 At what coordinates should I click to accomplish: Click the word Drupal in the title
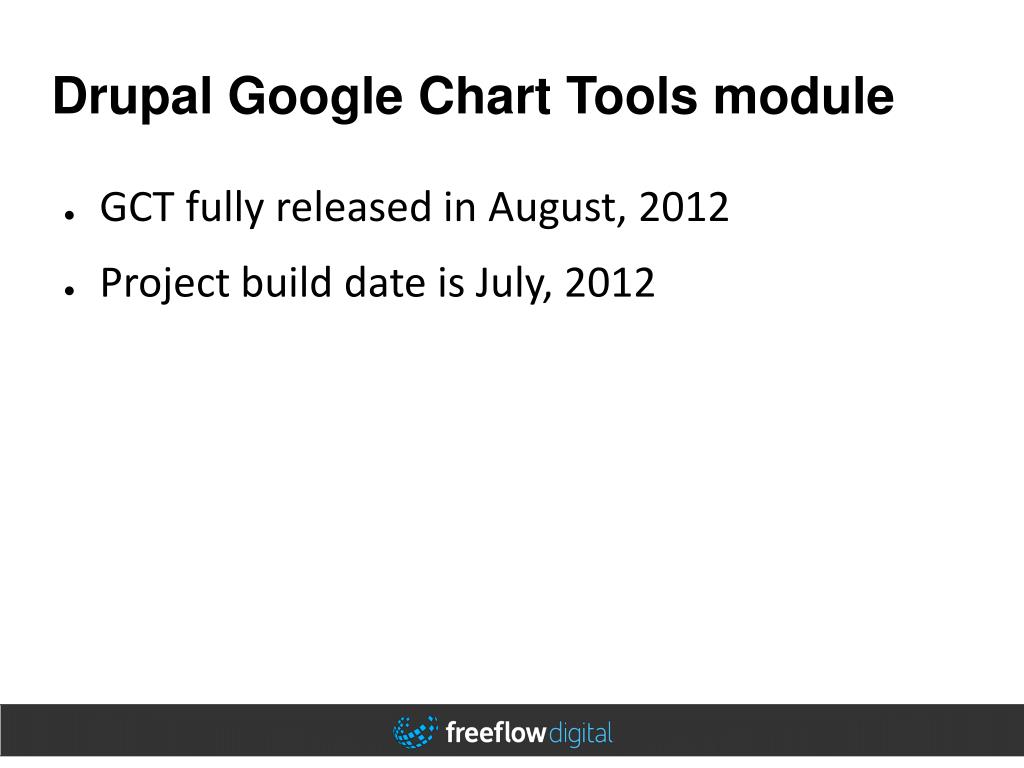click(x=132, y=98)
